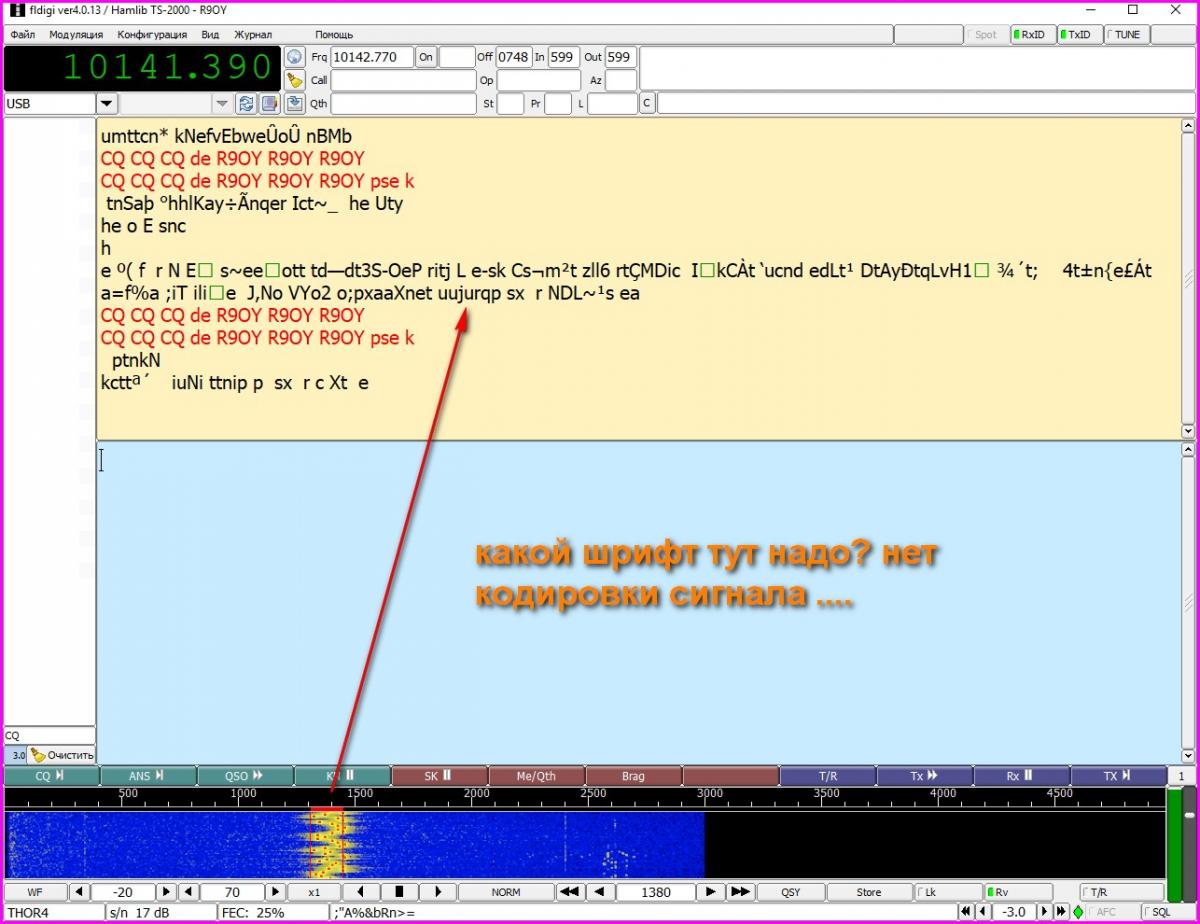1200x924 pixels.
Task: Click in the Call input field
Action: (403, 80)
